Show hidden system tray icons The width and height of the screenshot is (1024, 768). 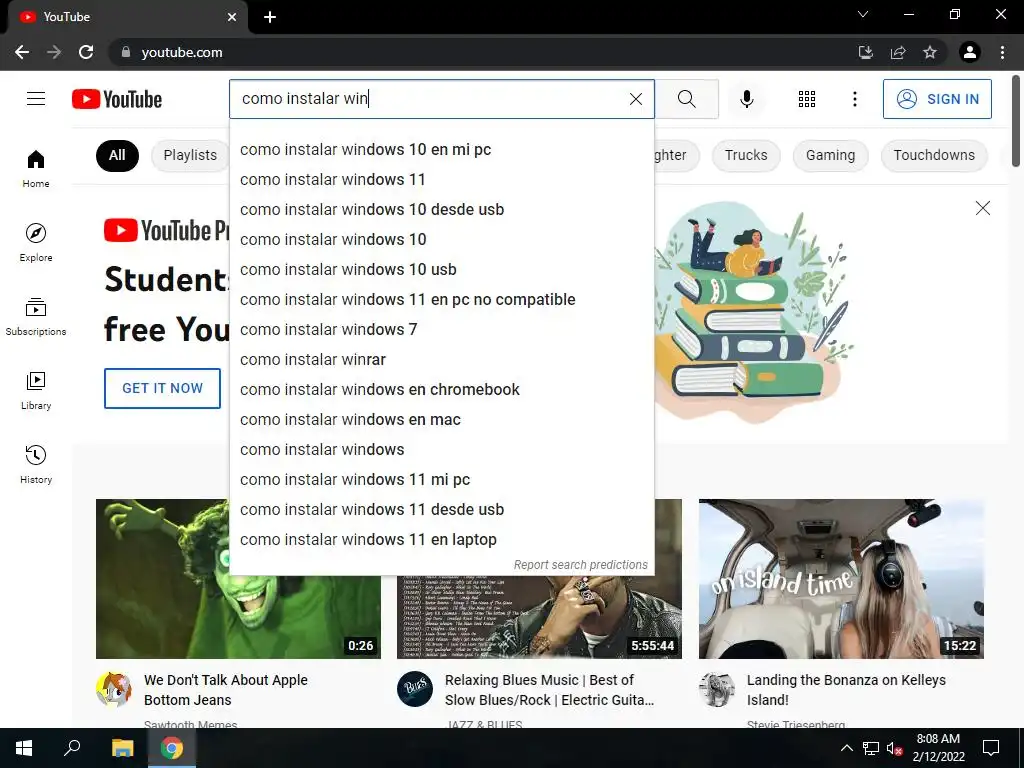[x=846, y=748]
